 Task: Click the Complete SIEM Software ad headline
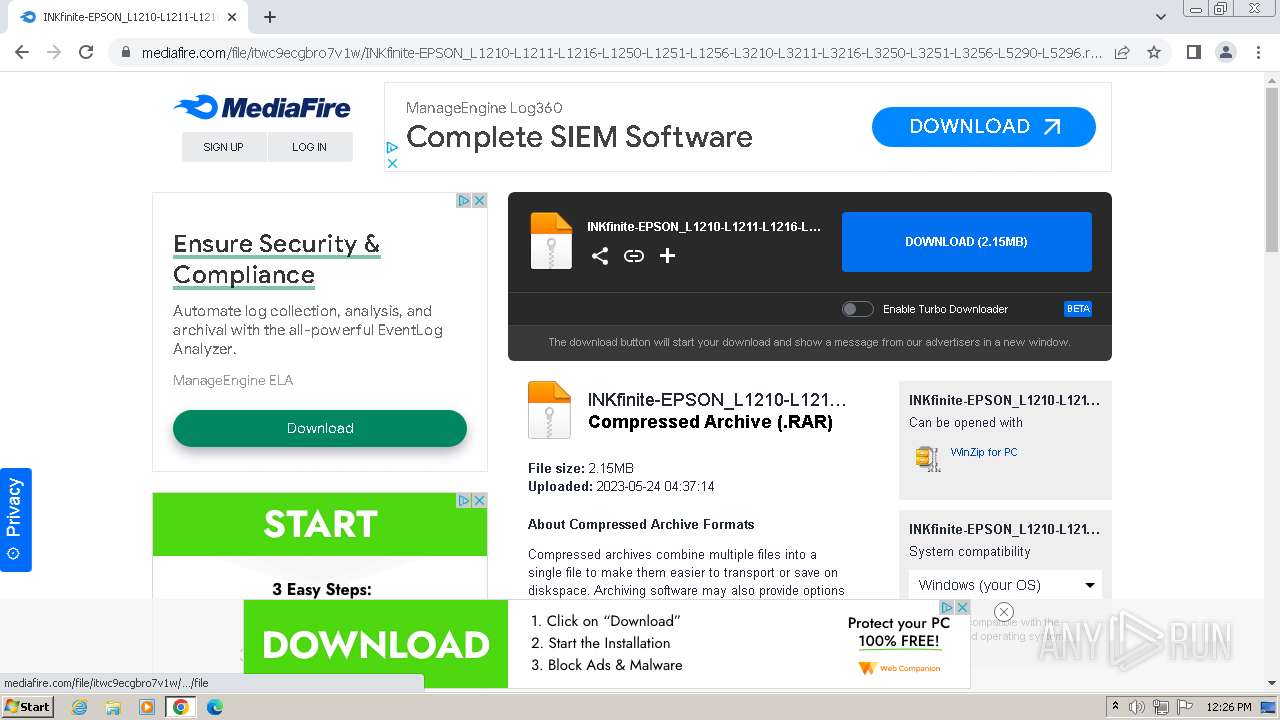(579, 137)
